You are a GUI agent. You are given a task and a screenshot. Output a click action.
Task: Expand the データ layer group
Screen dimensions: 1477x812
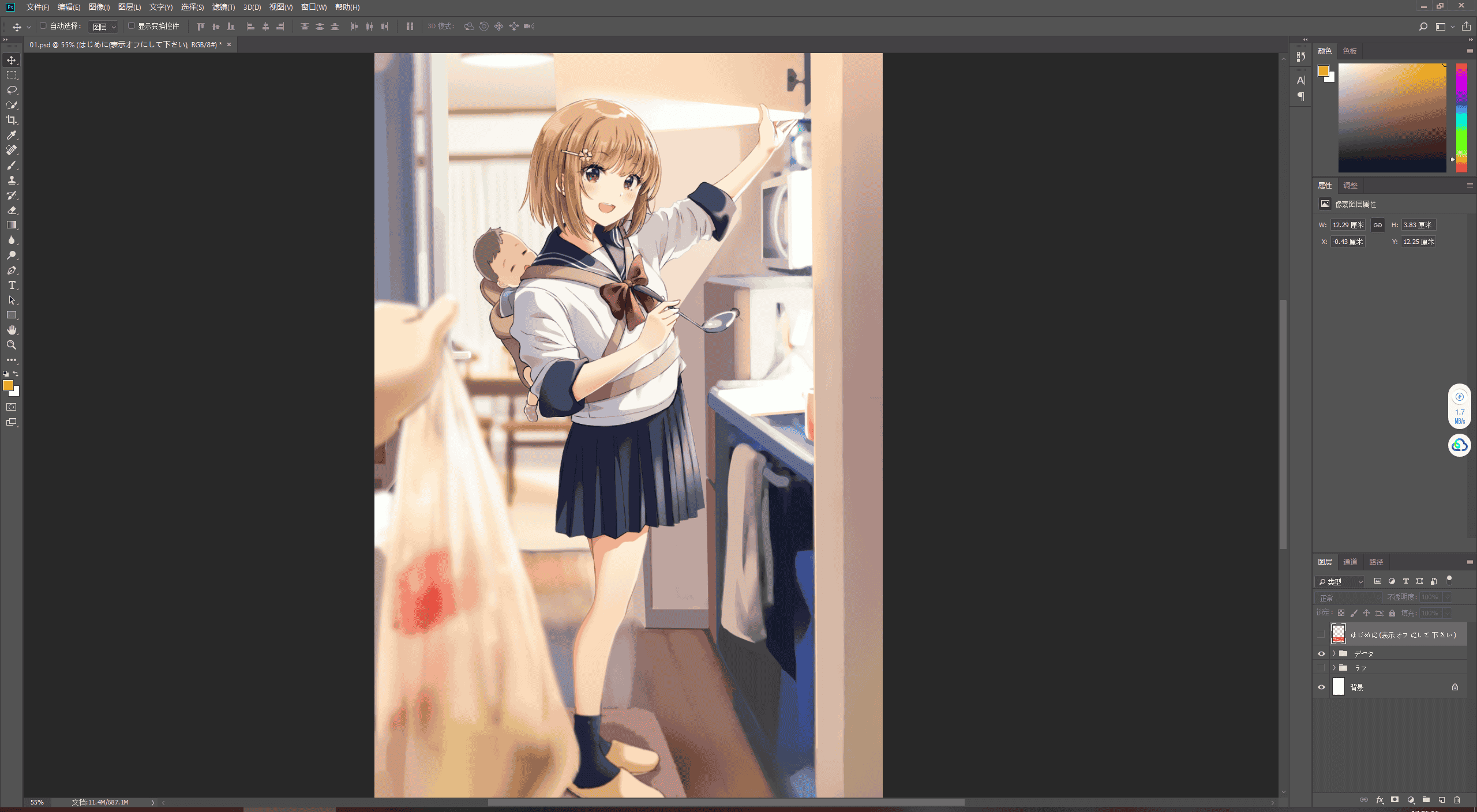[1334, 653]
